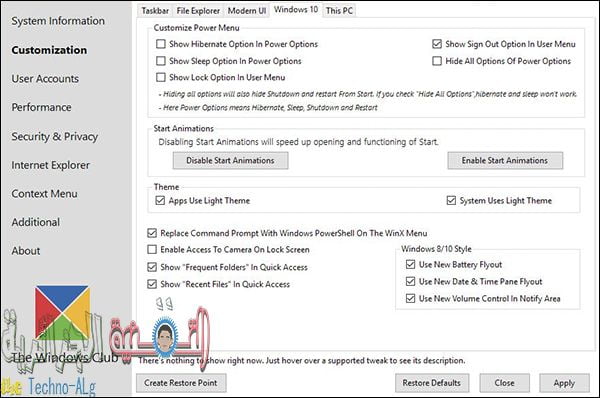Click The Windows Club text link
Viewport: 600px width, 398px height.
[x=65, y=357]
